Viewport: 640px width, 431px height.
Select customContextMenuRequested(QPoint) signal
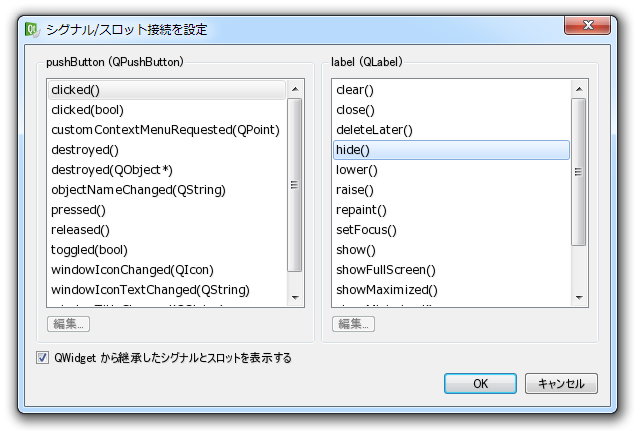pyautogui.click(x=167, y=130)
